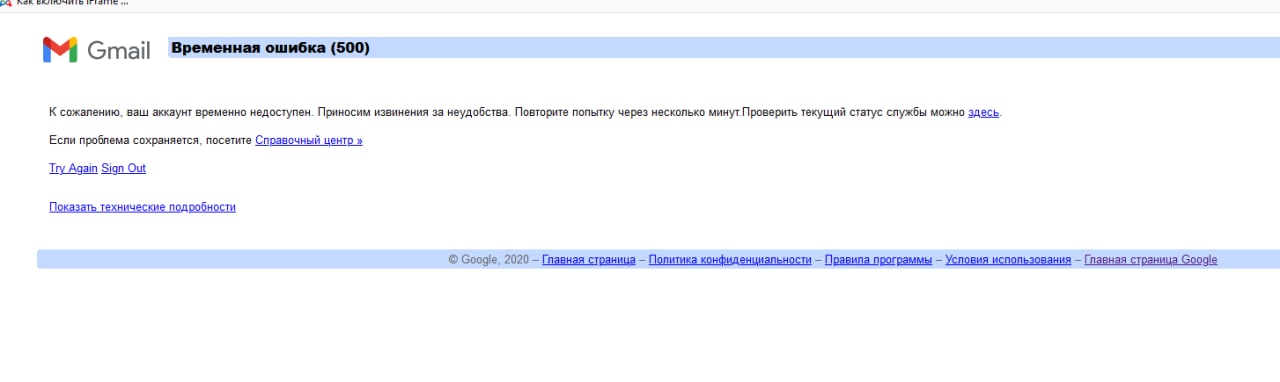Open 'Главная страница Google' footer link
Image resolution: width=1280 pixels, height=382 pixels.
tap(1151, 260)
